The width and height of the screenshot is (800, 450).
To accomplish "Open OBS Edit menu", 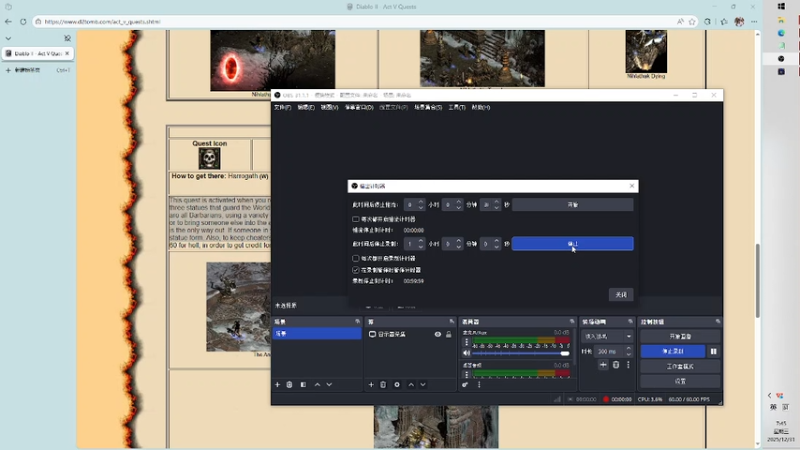I will pyautogui.click(x=306, y=107).
